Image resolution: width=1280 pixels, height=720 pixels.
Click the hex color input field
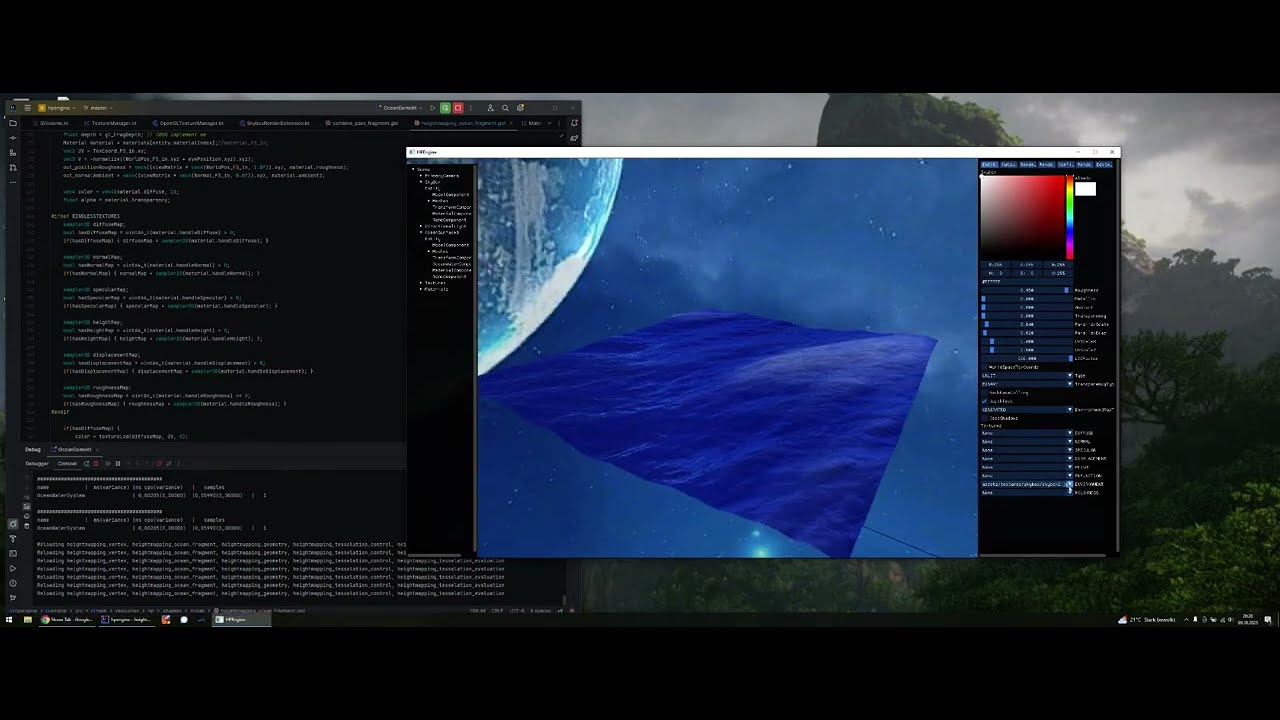click(x=1026, y=282)
